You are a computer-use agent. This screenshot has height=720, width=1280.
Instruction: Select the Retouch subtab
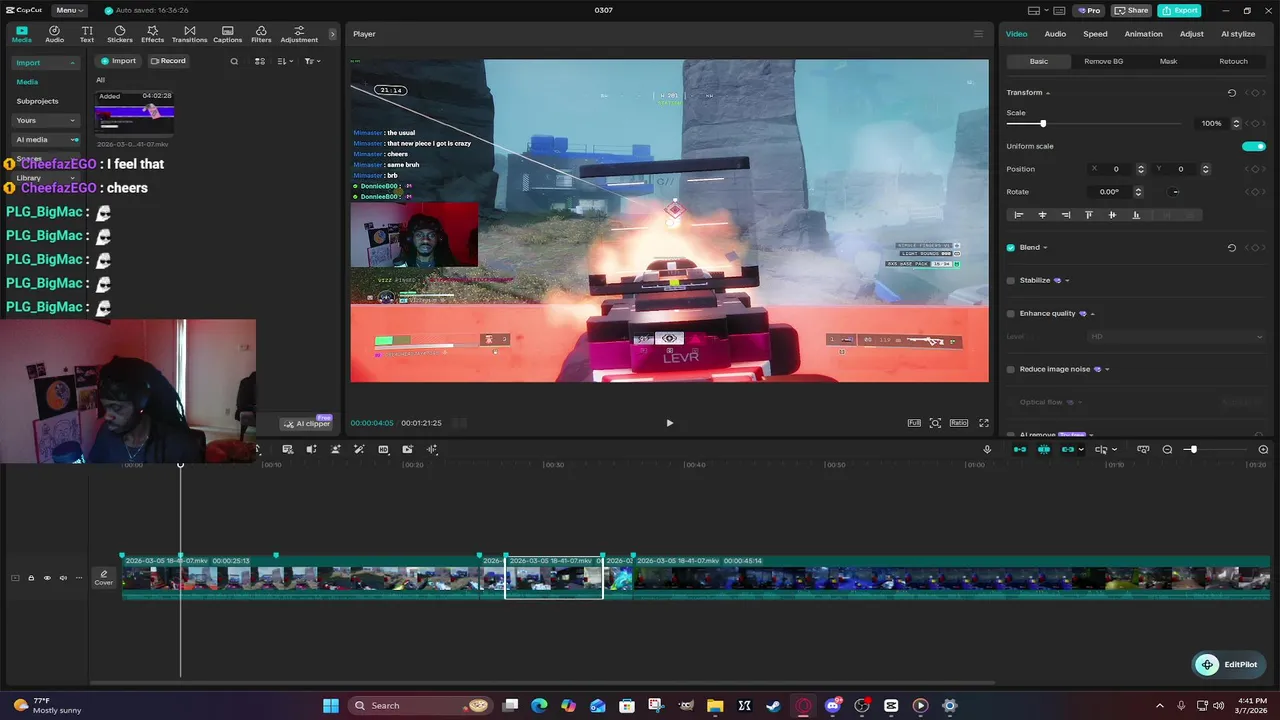(1233, 61)
